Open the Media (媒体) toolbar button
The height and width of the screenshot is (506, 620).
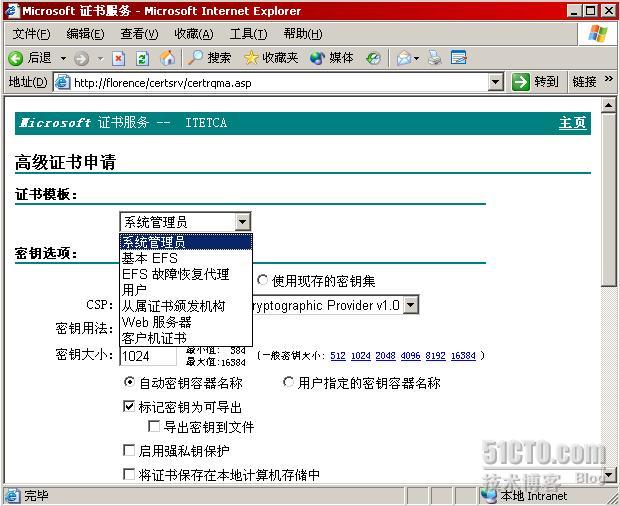(x=331, y=58)
